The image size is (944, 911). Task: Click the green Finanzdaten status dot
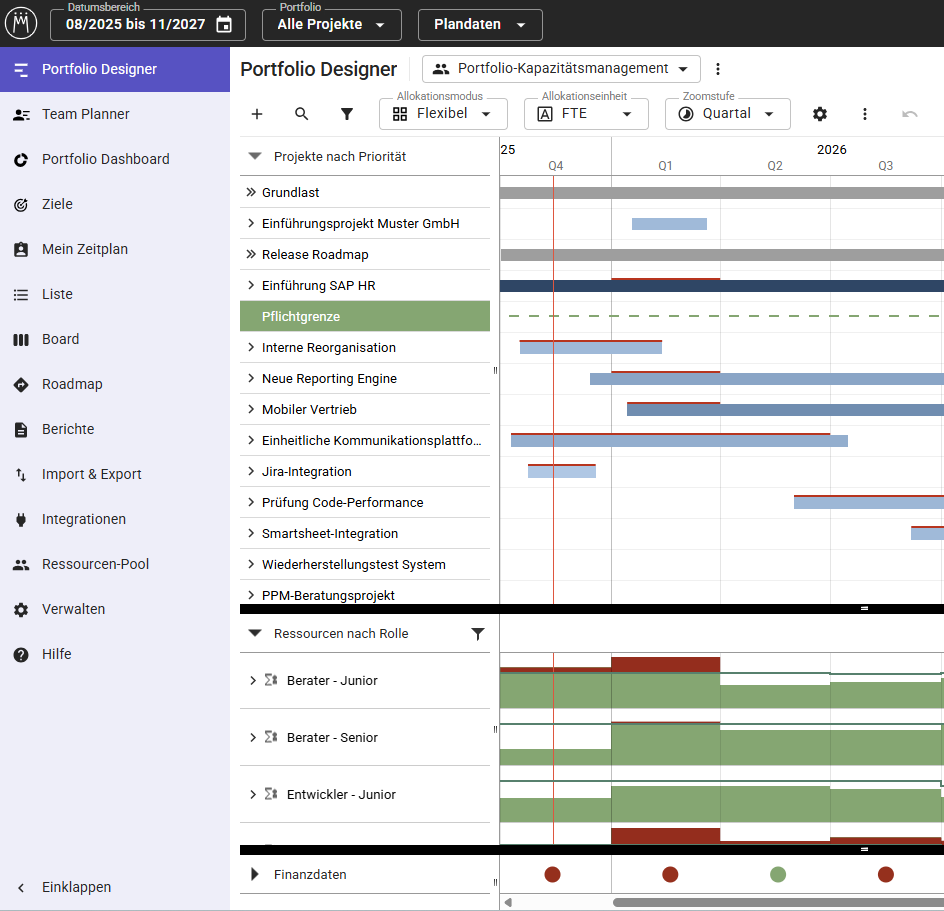(x=778, y=875)
